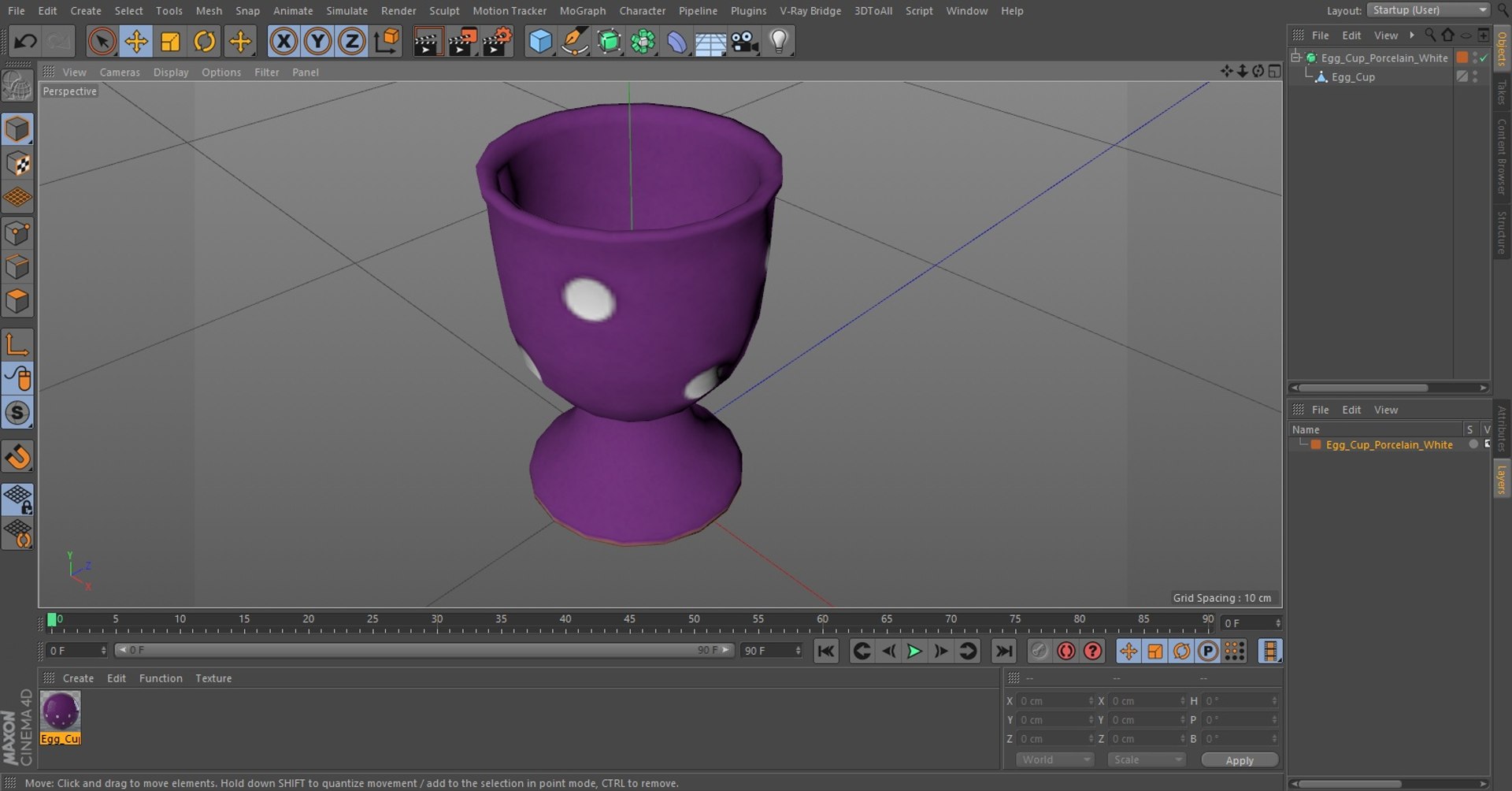Image resolution: width=1512 pixels, height=791 pixels.
Task: Click the Snap enable S icon
Action: point(17,413)
